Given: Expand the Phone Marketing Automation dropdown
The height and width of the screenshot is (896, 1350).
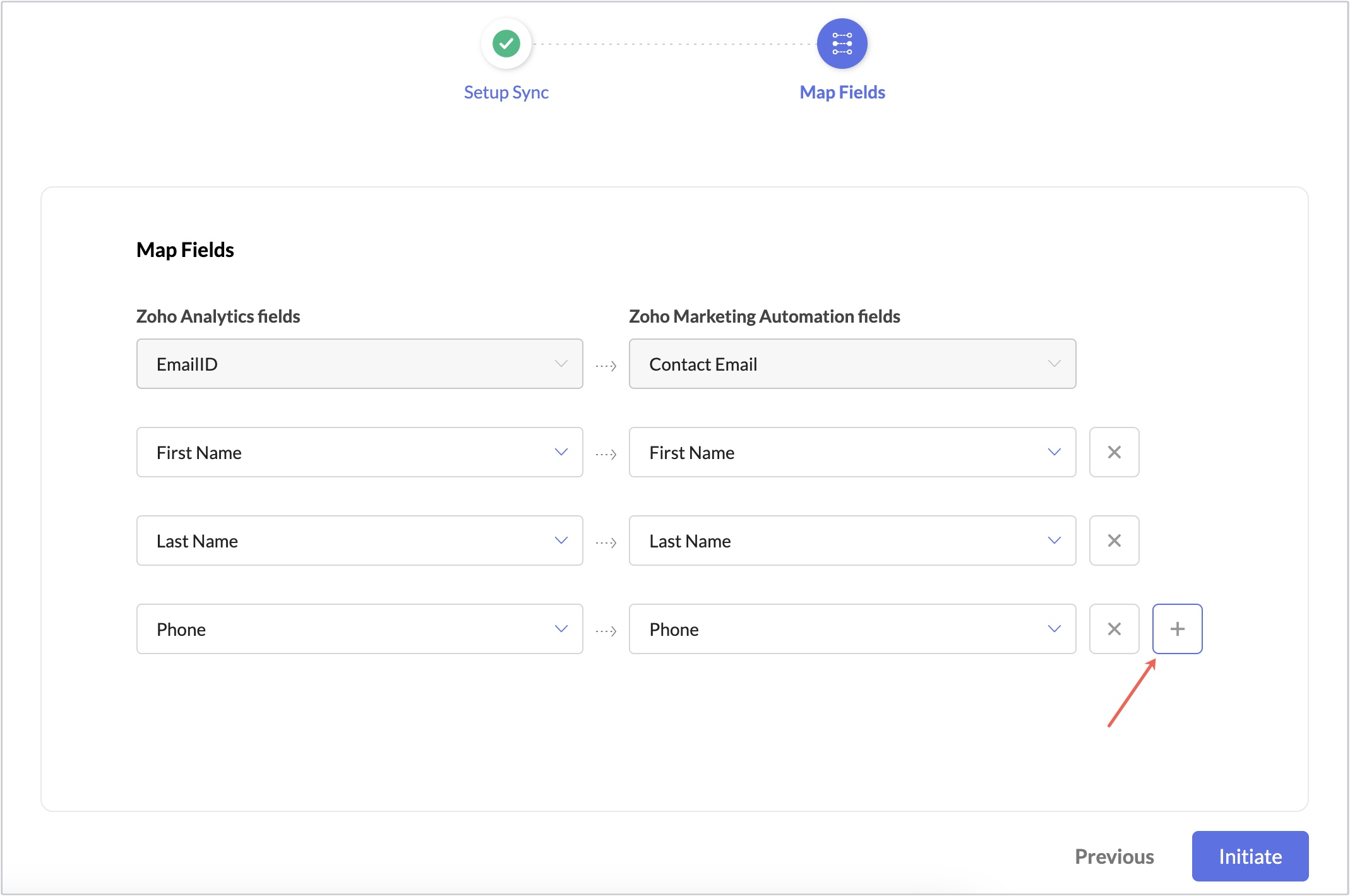Looking at the screenshot, I should click(852, 629).
